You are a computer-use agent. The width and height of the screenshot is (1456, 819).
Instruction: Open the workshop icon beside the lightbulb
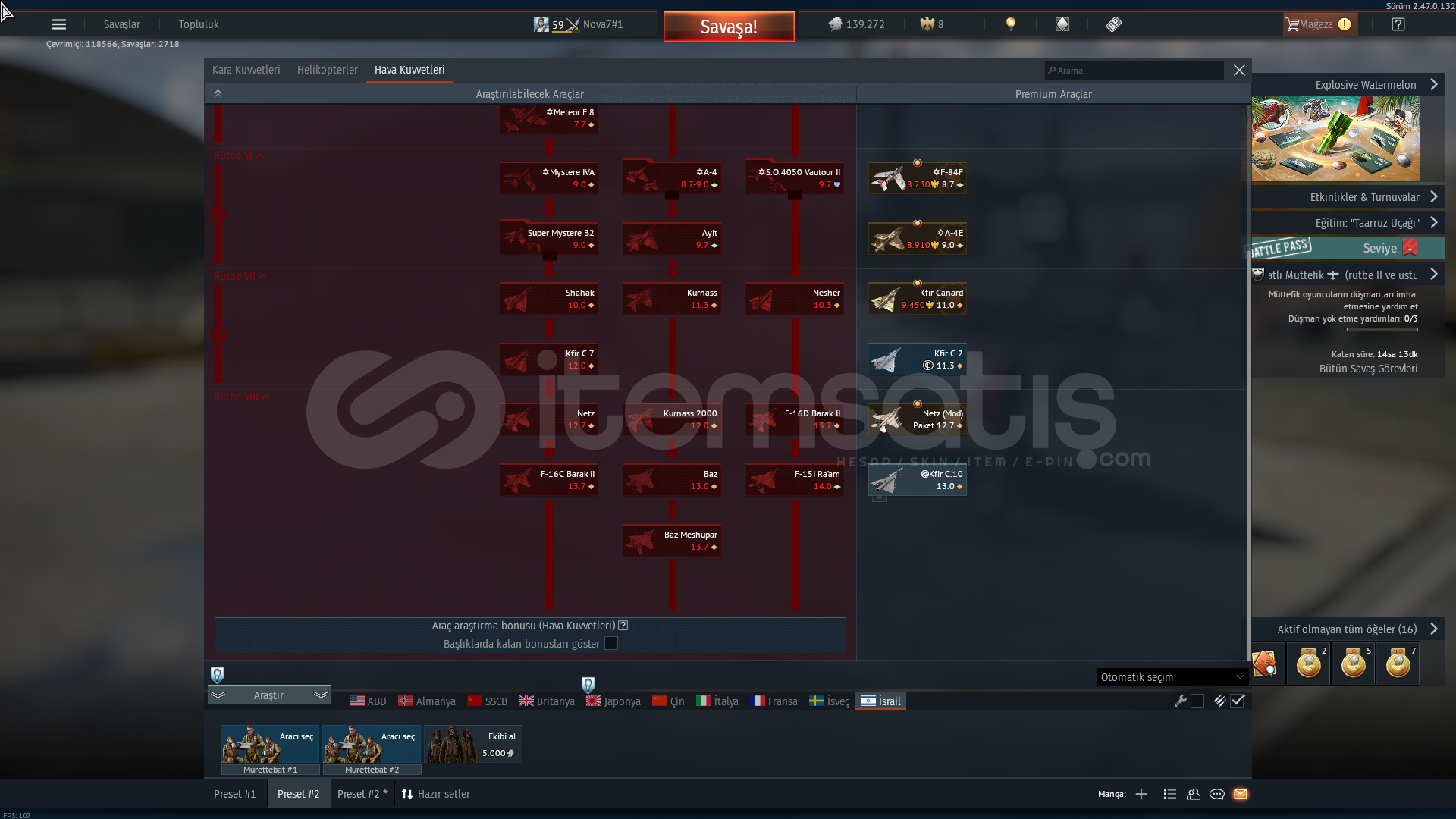tap(1062, 24)
